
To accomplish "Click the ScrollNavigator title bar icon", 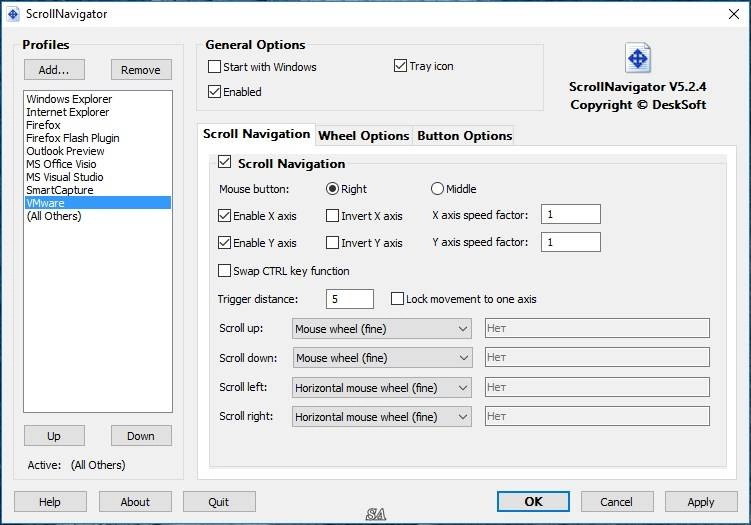I will [13, 14].
